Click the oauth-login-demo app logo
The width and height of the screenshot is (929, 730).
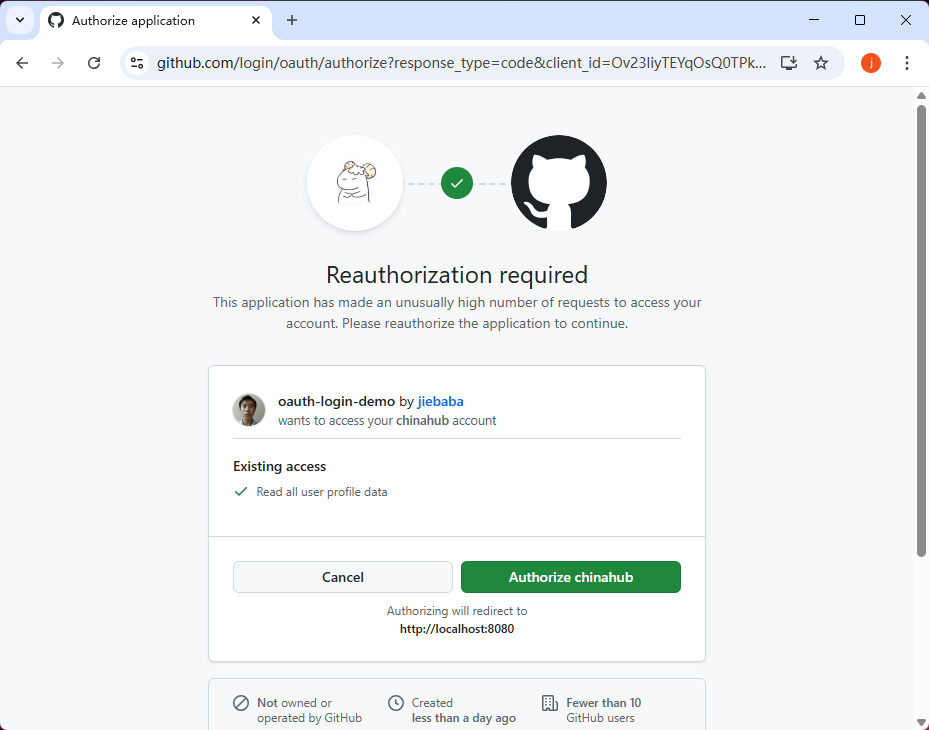[x=355, y=183]
